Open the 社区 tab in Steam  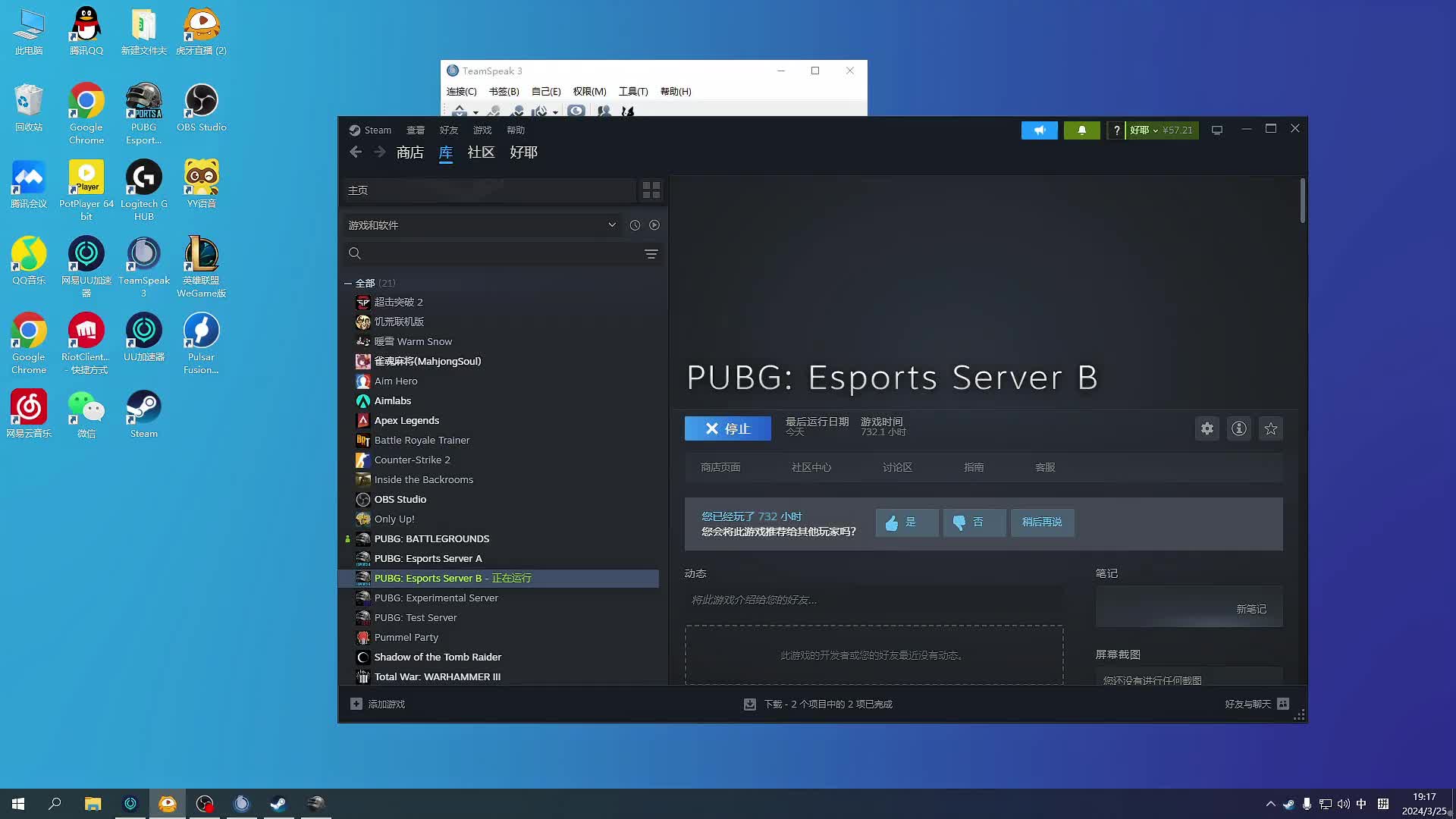tap(481, 152)
